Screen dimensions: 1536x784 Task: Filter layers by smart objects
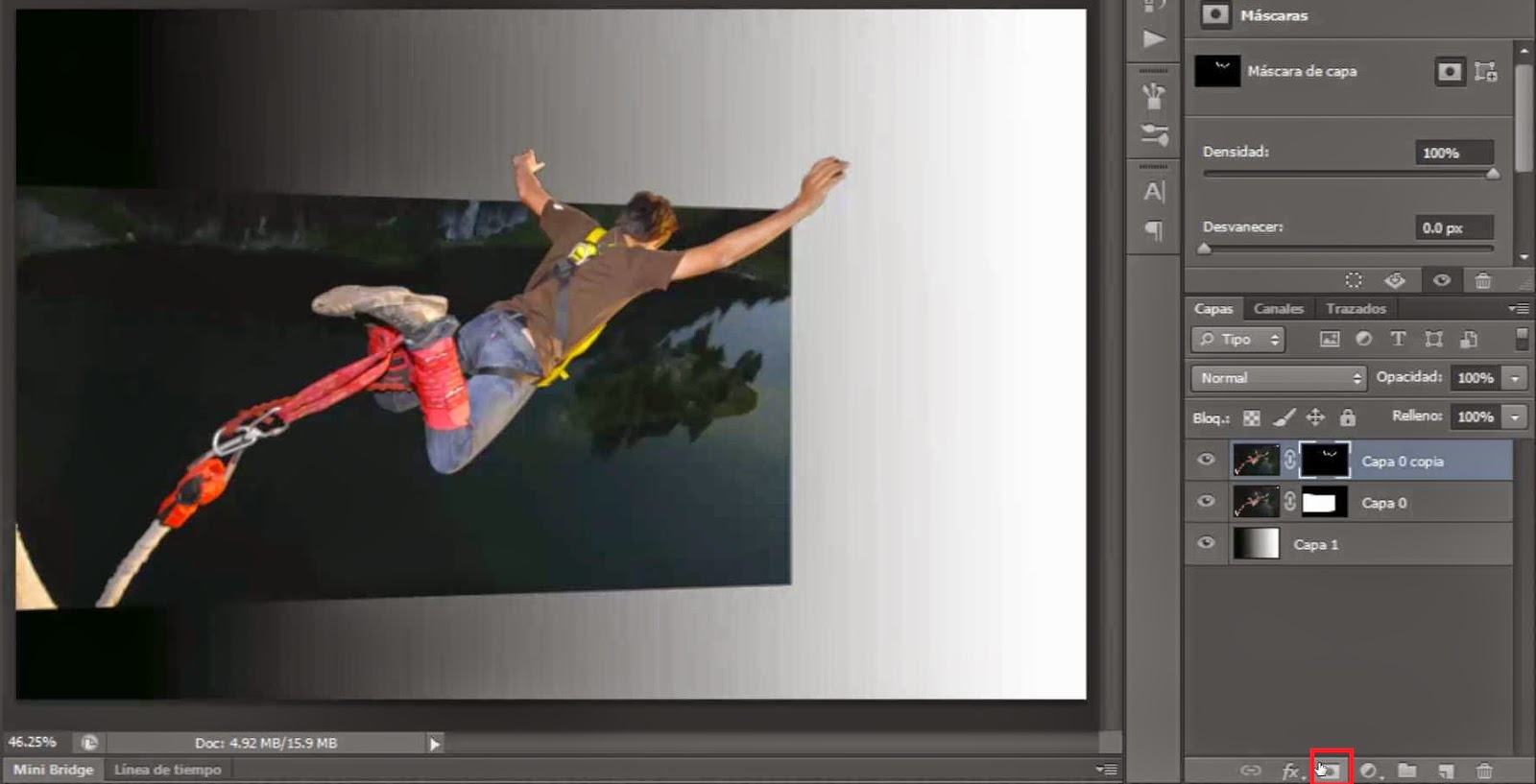click(1468, 339)
